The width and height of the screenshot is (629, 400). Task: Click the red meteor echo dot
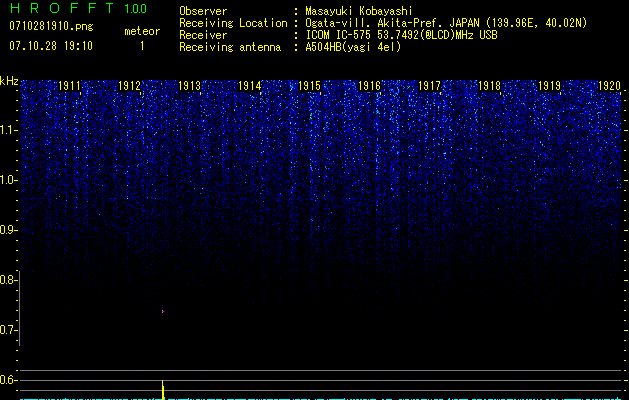pyautogui.click(x=163, y=311)
